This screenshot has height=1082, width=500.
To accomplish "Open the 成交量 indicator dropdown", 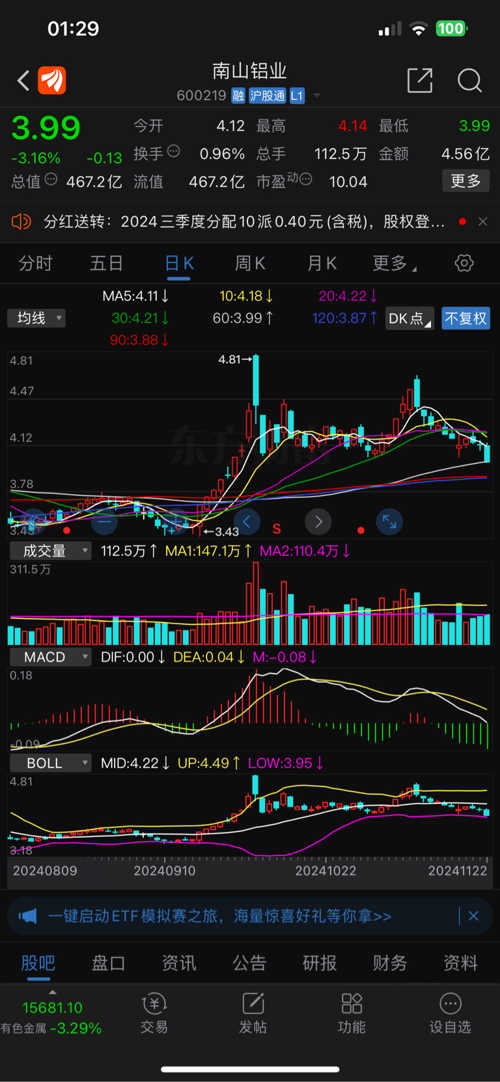I will pyautogui.click(x=49, y=551).
